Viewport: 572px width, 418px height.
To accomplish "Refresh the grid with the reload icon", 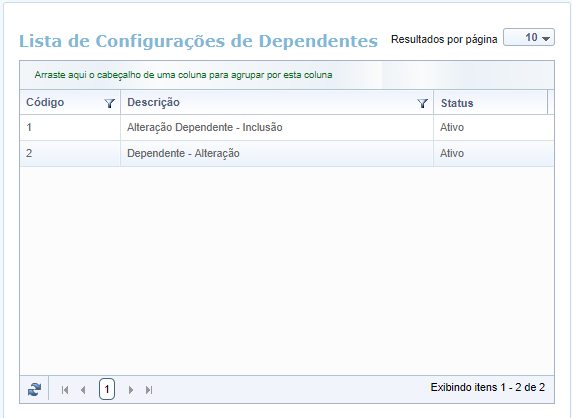I will pyautogui.click(x=34, y=390).
